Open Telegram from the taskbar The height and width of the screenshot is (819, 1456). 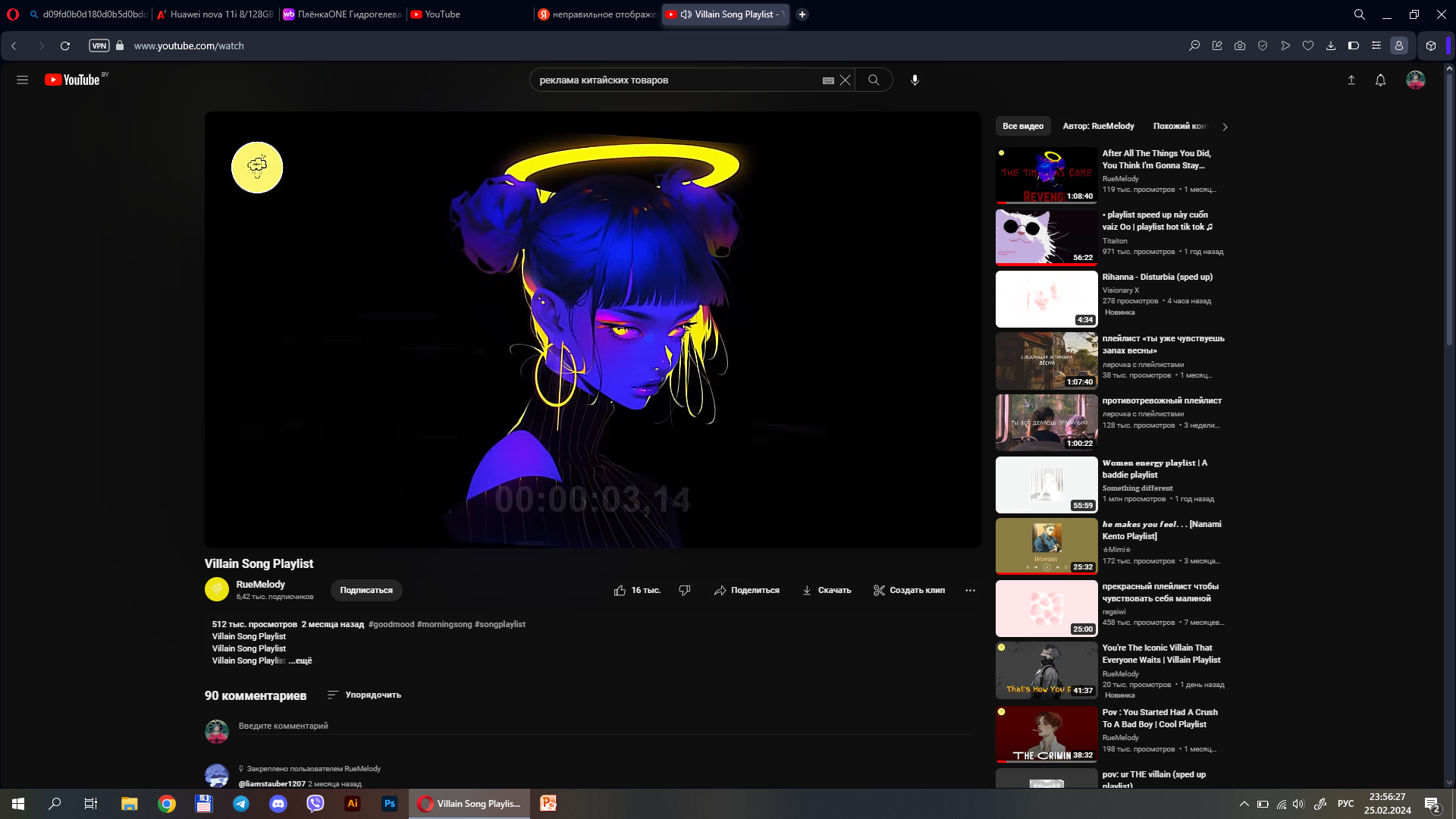(x=241, y=804)
